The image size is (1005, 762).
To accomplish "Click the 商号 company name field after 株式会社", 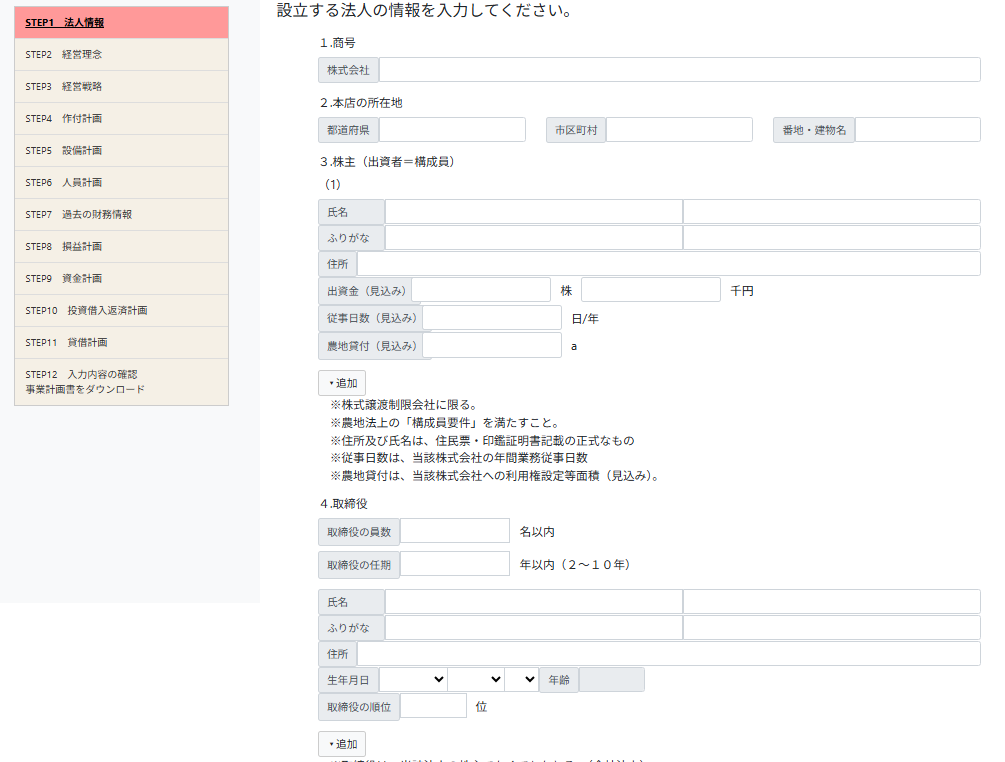I will [679, 70].
